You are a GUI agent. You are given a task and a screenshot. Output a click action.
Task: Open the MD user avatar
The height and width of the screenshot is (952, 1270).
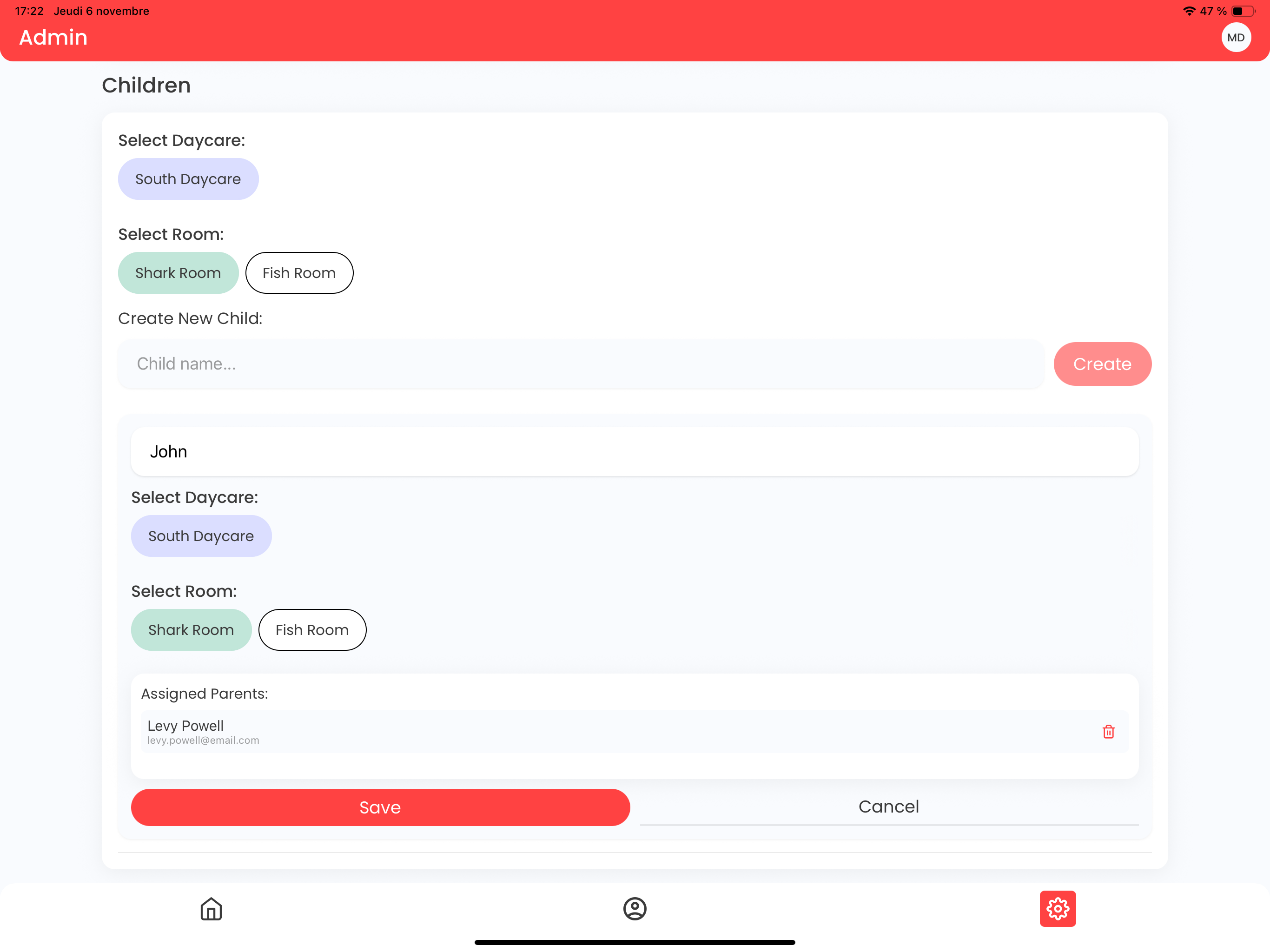1236,37
